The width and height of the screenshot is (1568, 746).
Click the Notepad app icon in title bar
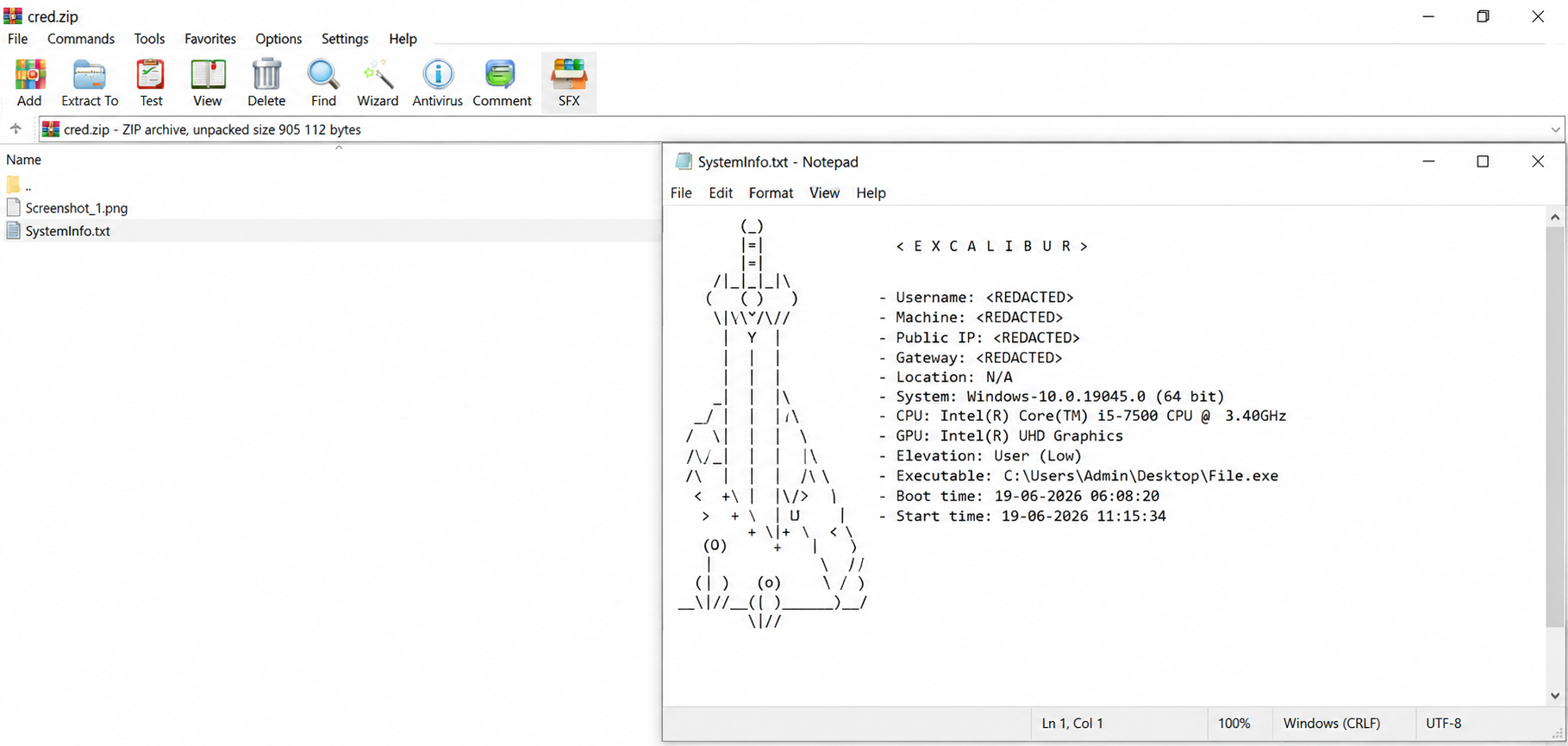684,161
